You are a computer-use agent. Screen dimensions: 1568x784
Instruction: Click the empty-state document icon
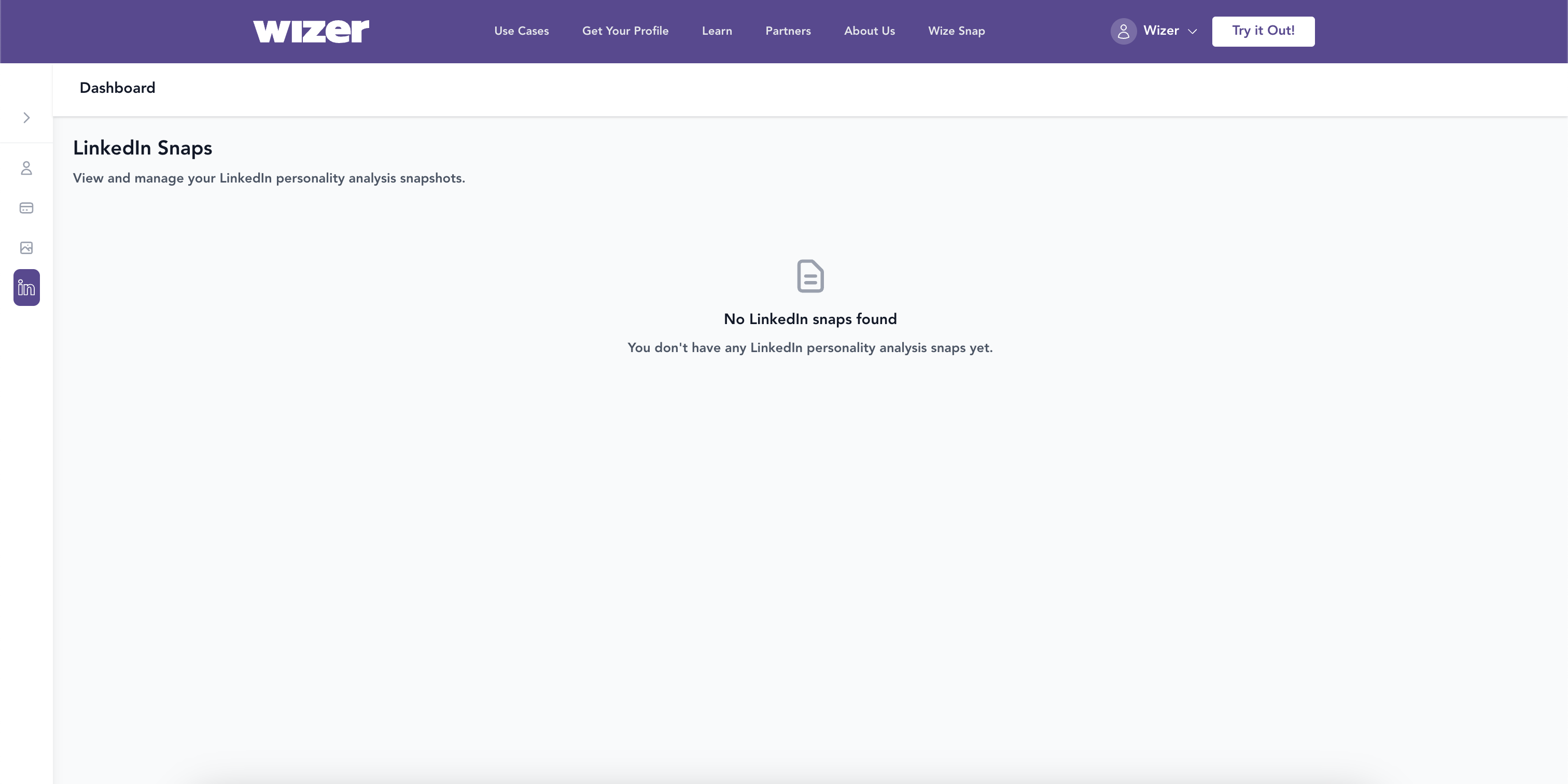pos(809,276)
